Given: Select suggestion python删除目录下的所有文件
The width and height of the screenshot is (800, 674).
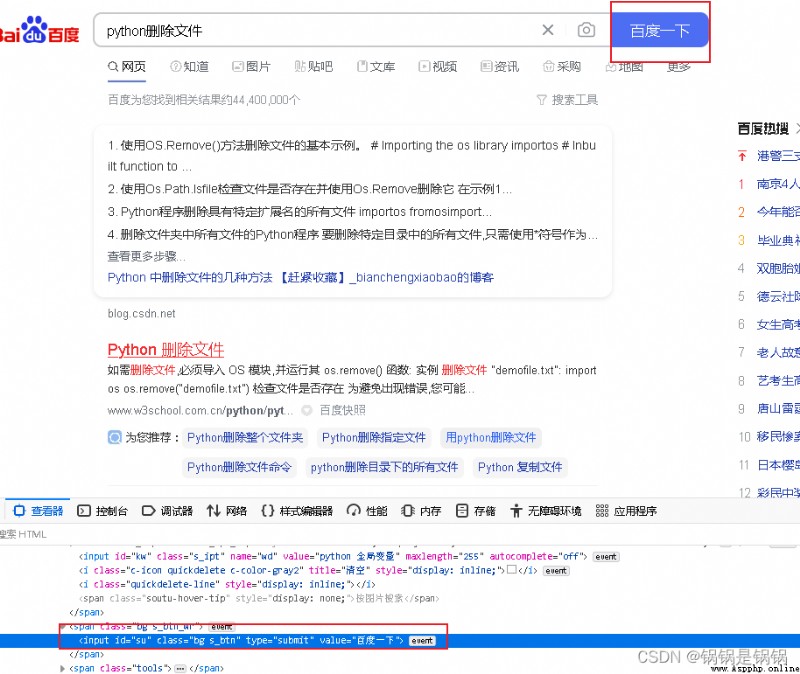Looking at the screenshot, I should coord(384,467).
